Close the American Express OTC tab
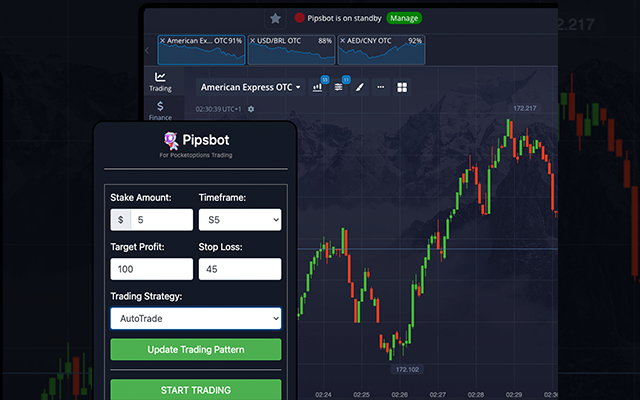The width and height of the screenshot is (640, 400). tap(162, 40)
